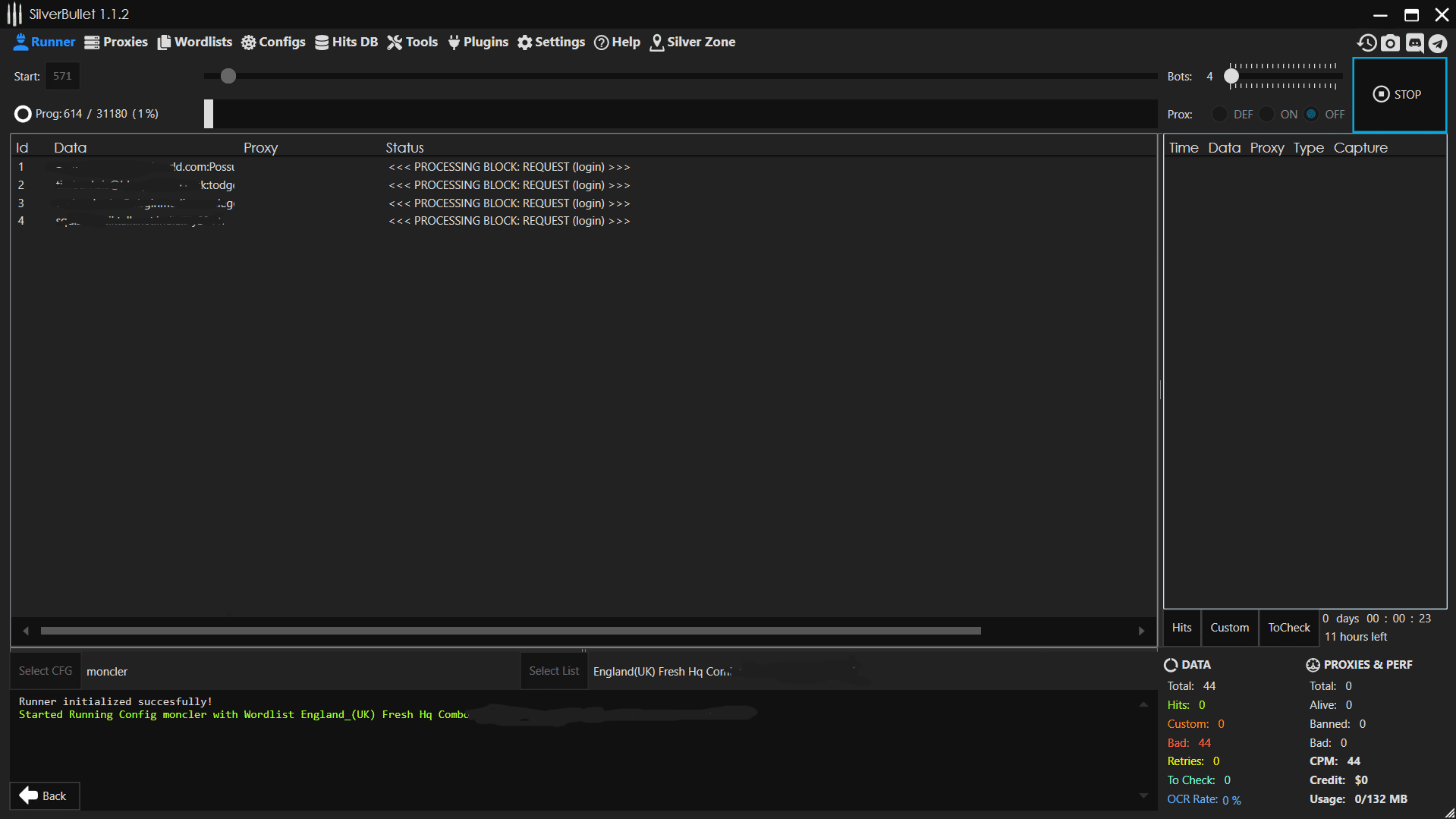This screenshot has height=819, width=1456.
Task: Click the Start position input field
Action: coord(62,76)
